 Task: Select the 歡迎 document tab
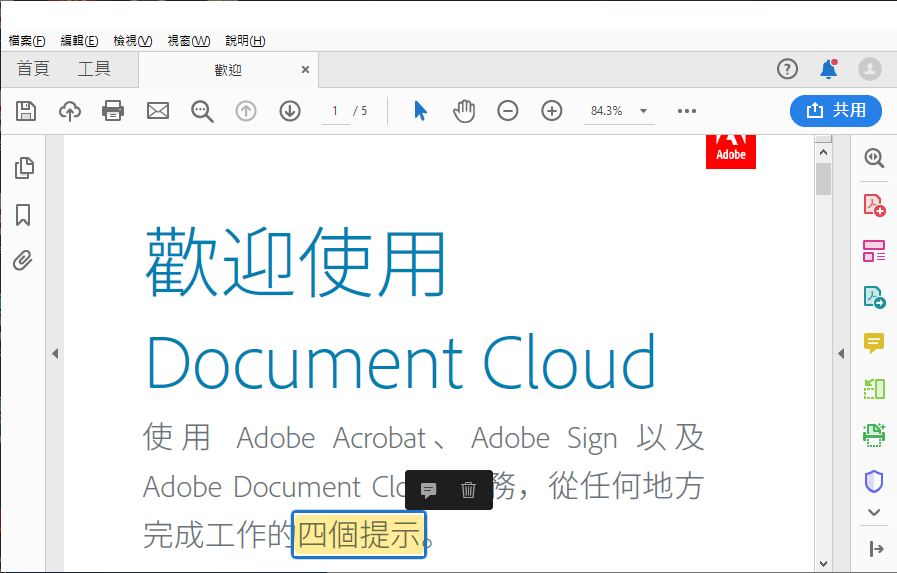click(x=228, y=70)
